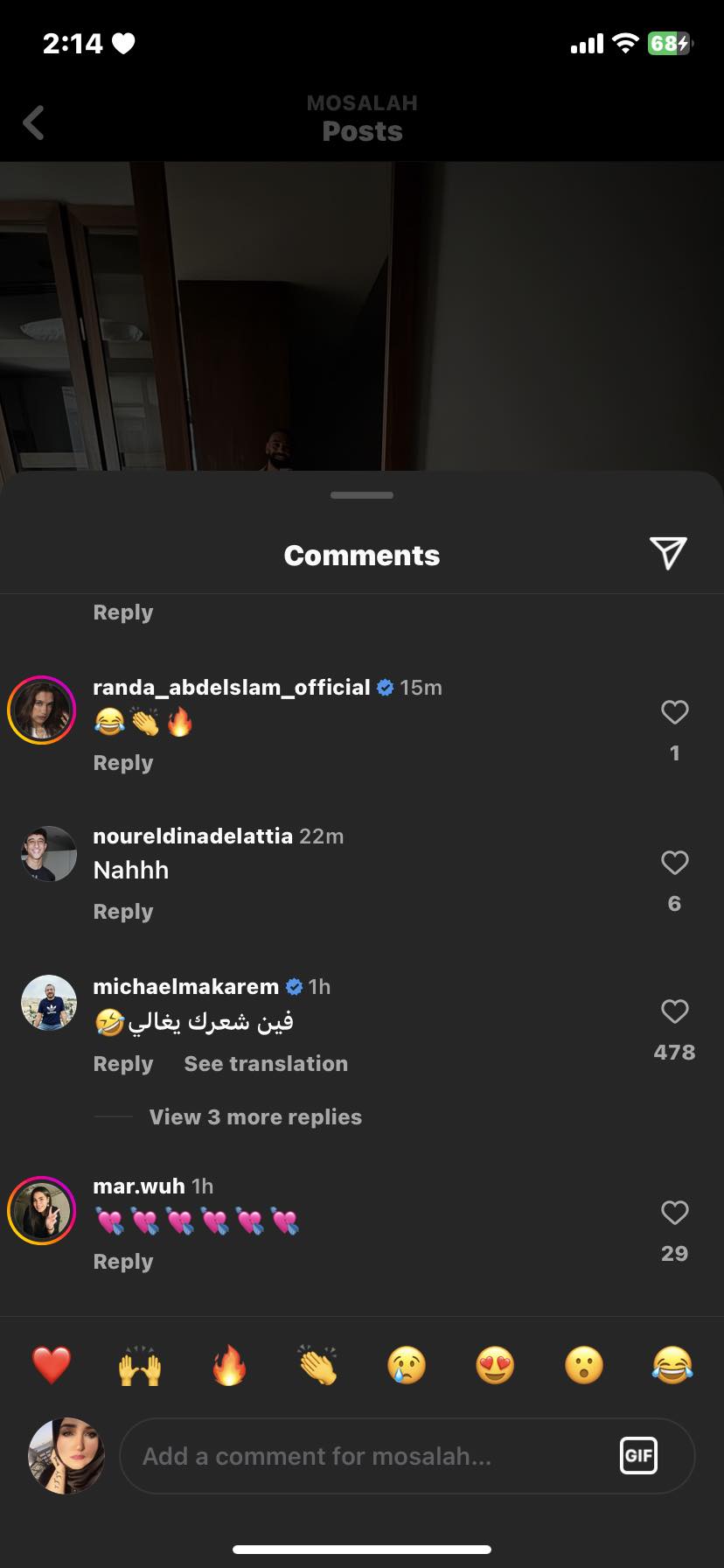The height and width of the screenshot is (1568, 724).
Task: Insert the clapping hands quick emoji
Action: pyautogui.click(x=317, y=1365)
